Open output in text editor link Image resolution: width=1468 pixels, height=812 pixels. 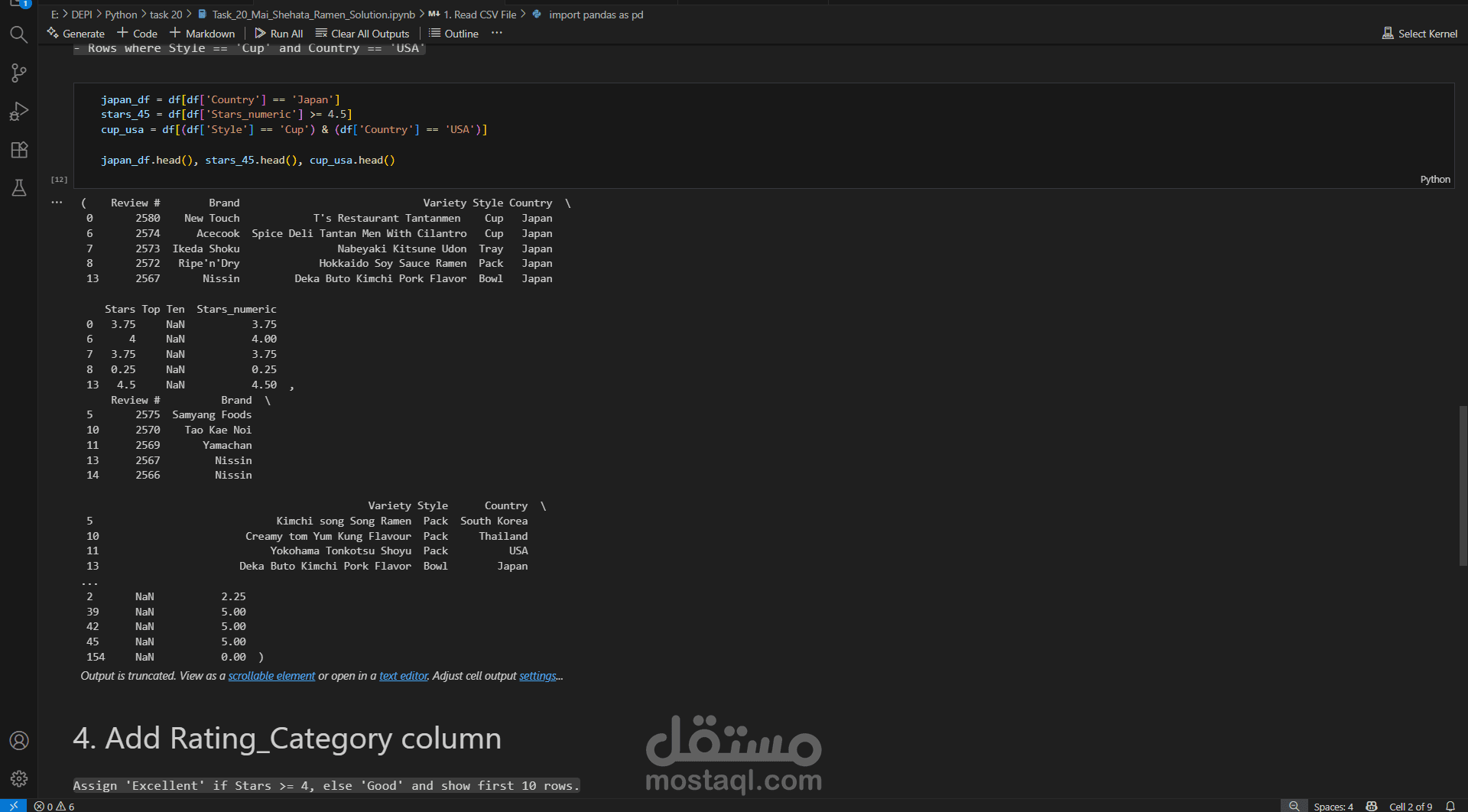[404, 676]
